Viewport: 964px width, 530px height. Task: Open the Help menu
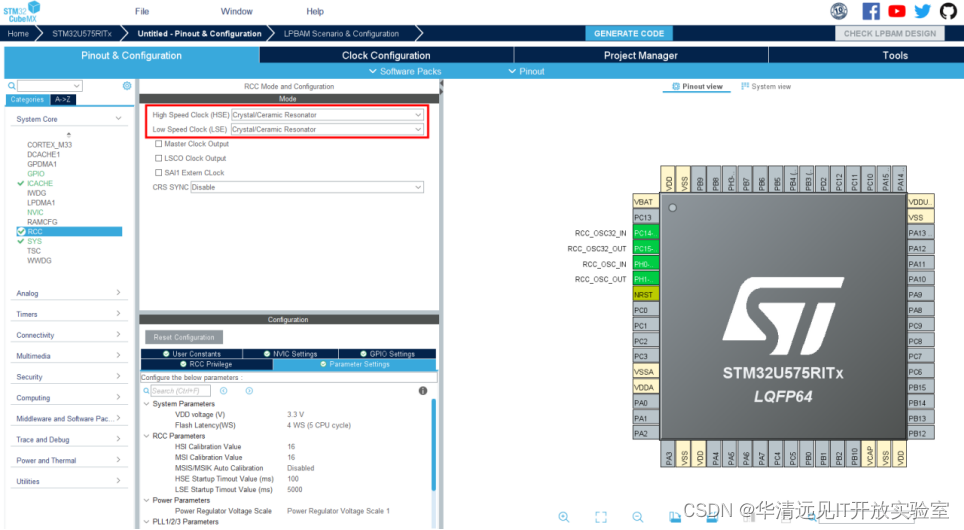[x=315, y=11]
